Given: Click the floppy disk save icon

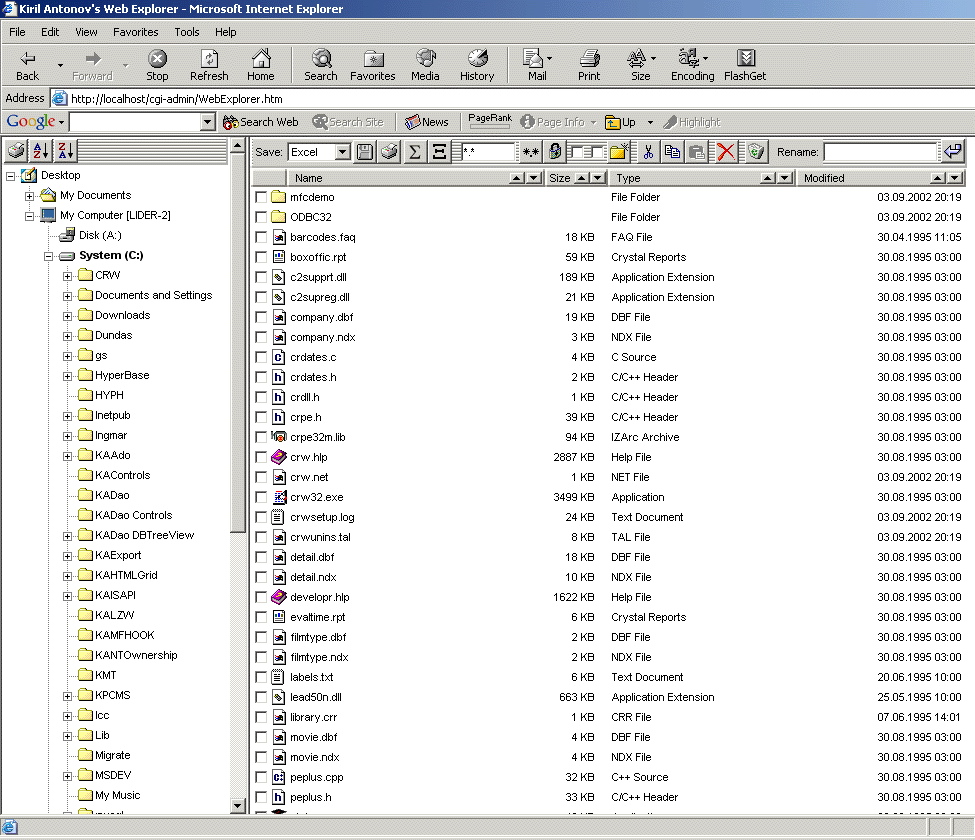Looking at the screenshot, I should tap(365, 152).
